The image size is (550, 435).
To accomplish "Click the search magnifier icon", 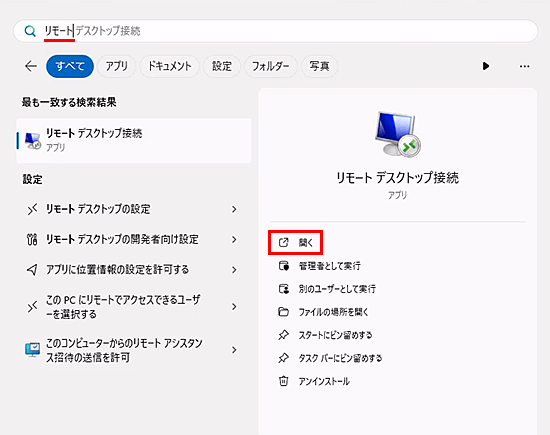I will point(30,31).
